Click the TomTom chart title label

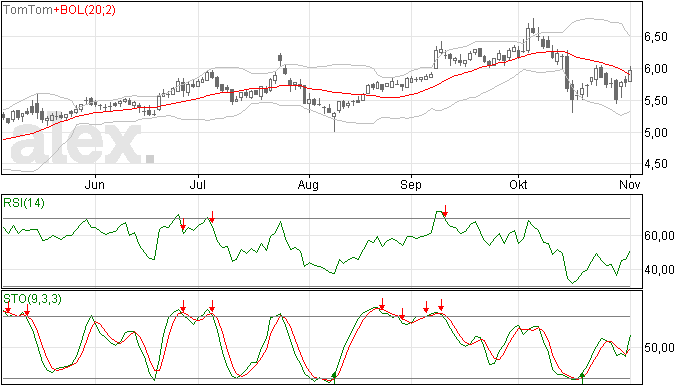(28, 9)
